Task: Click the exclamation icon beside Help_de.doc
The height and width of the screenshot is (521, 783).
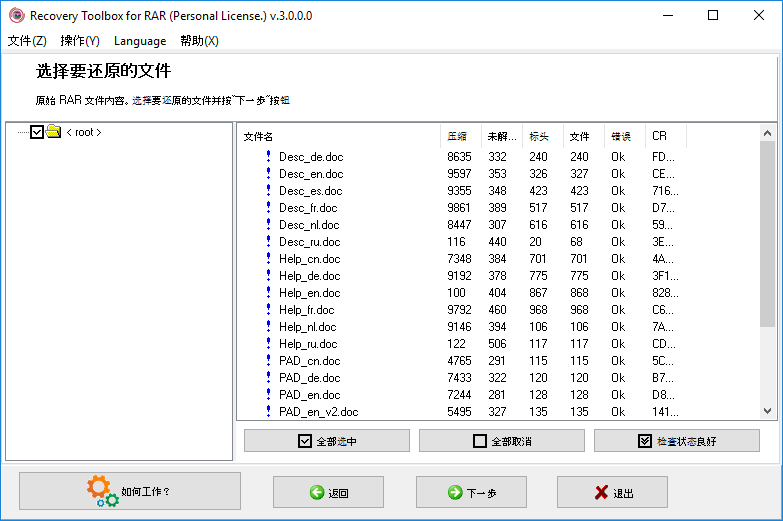Action: 268,275
